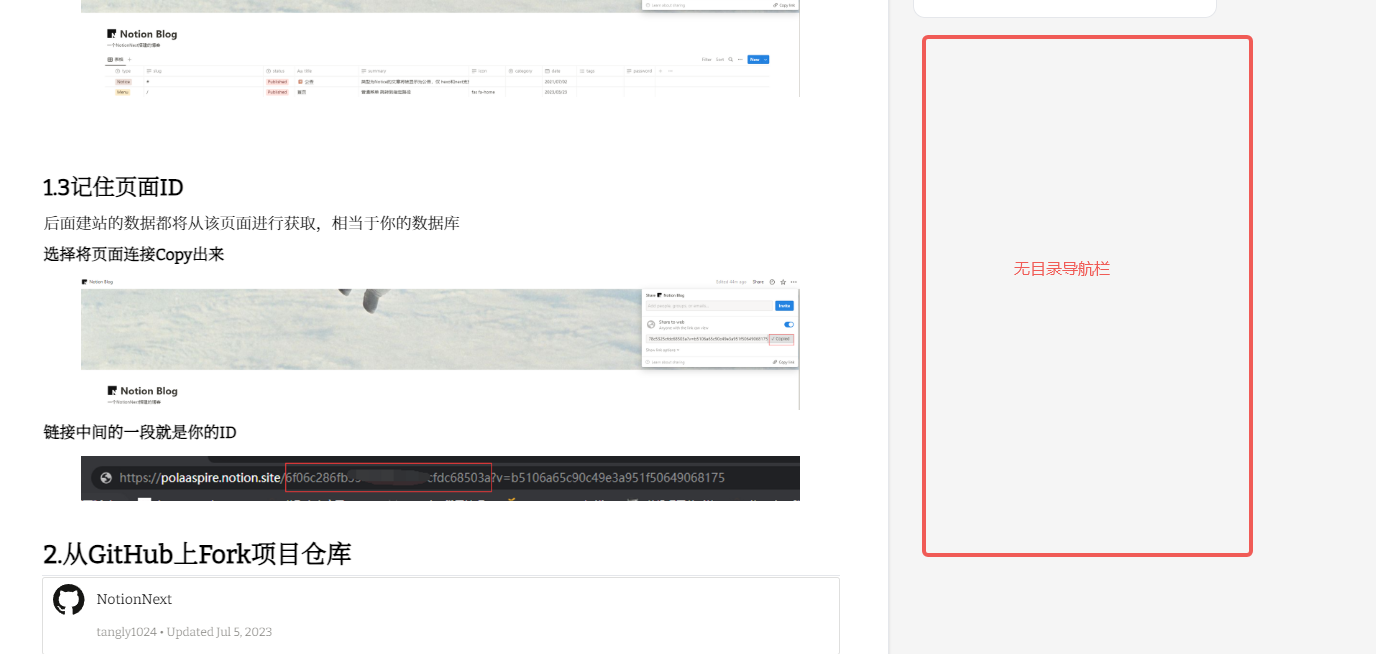
Task: Star the page using the star icon in Notion's top bar
Action: click(x=783, y=282)
